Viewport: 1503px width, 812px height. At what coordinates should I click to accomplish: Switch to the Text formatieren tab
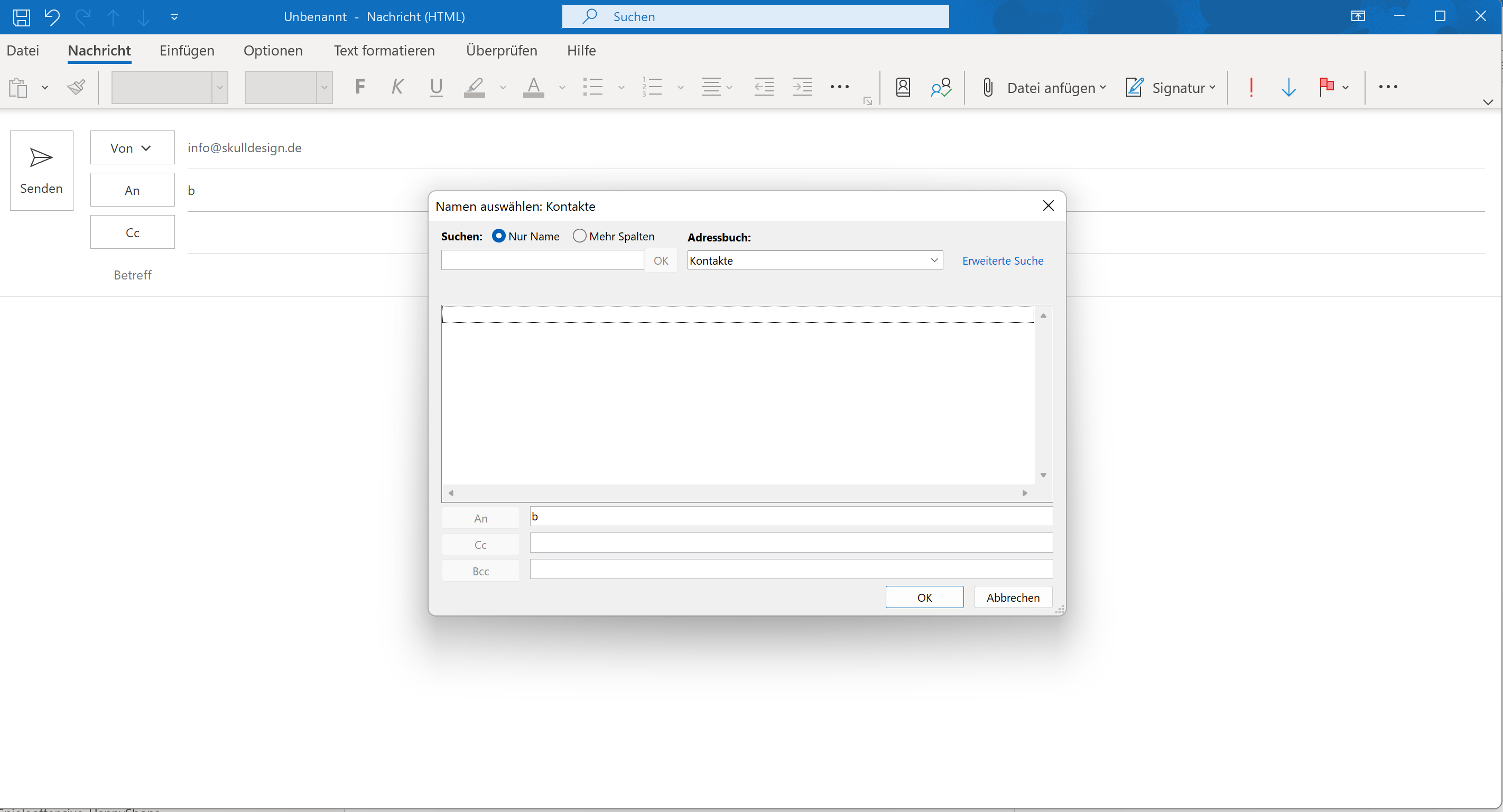384,51
